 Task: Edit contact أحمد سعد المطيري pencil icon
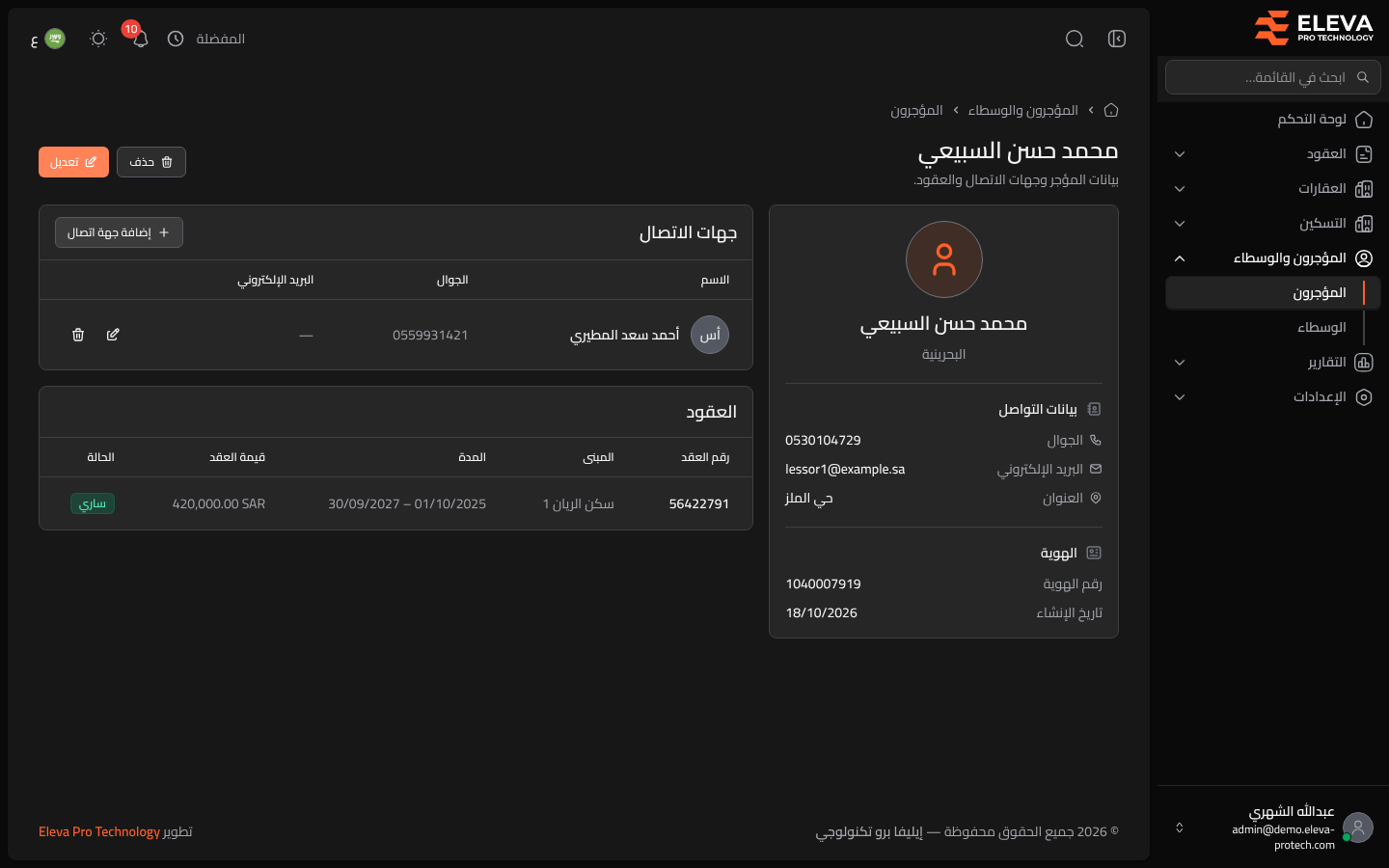tap(113, 335)
